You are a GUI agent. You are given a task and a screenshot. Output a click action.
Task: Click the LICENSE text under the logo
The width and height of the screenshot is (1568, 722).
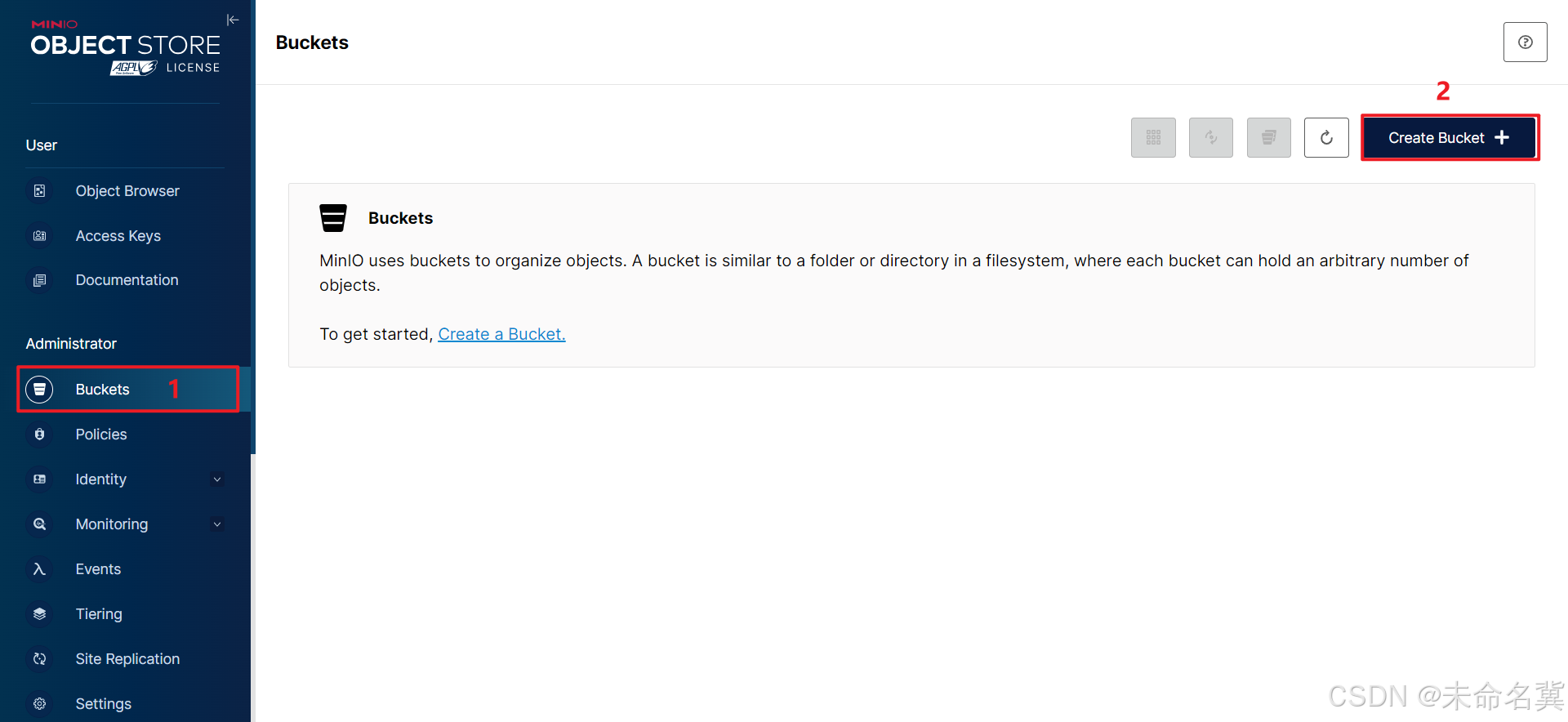(x=193, y=68)
